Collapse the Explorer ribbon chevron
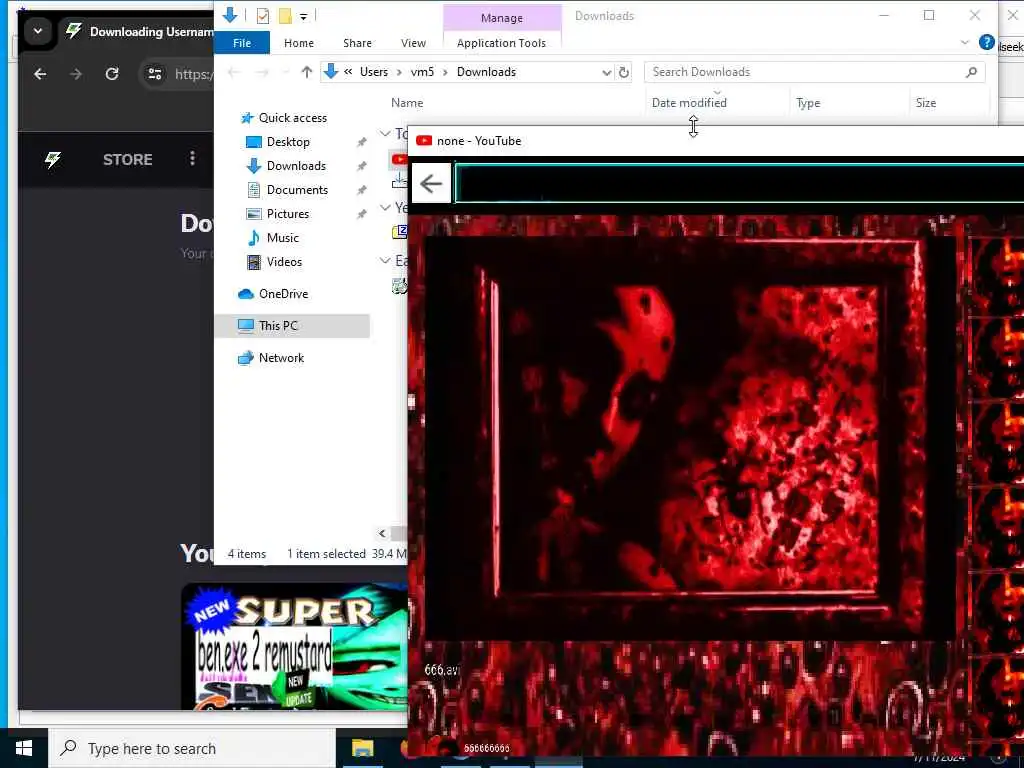This screenshot has height=768, width=1024. [965, 43]
